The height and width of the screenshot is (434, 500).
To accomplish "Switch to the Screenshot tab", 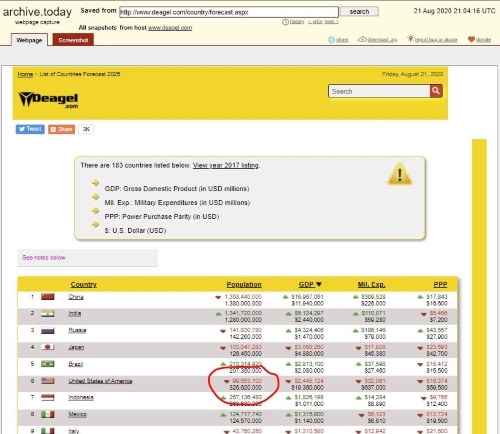I will (73, 40).
